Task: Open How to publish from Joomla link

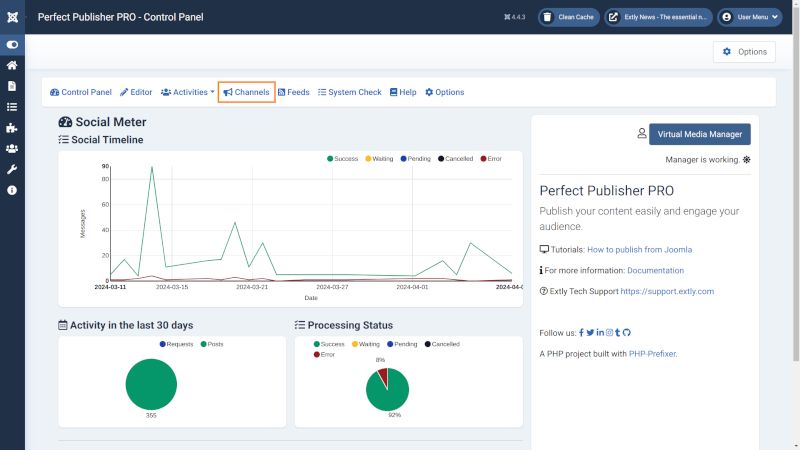Action: coord(639,249)
